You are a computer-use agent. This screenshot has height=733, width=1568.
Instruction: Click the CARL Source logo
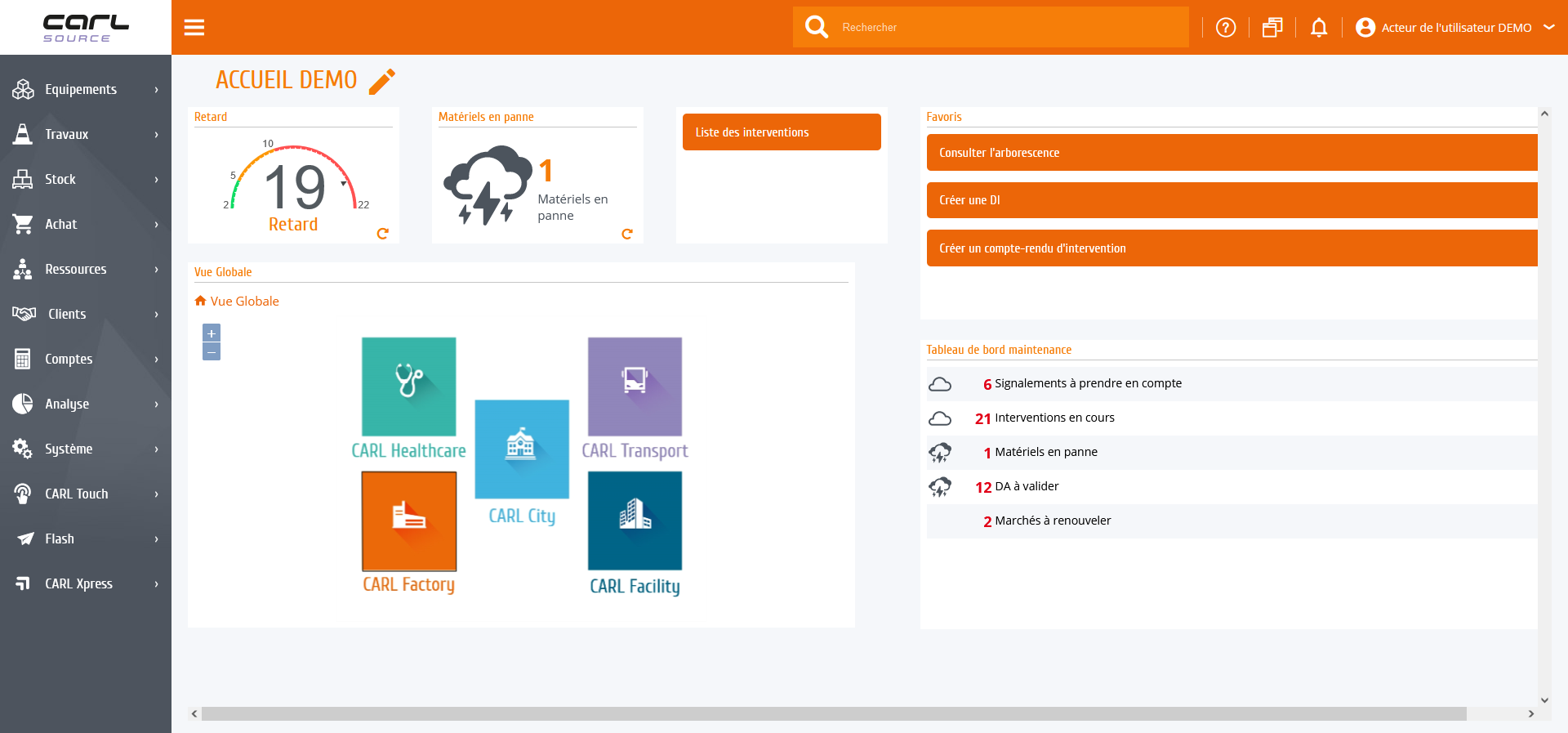[86, 28]
